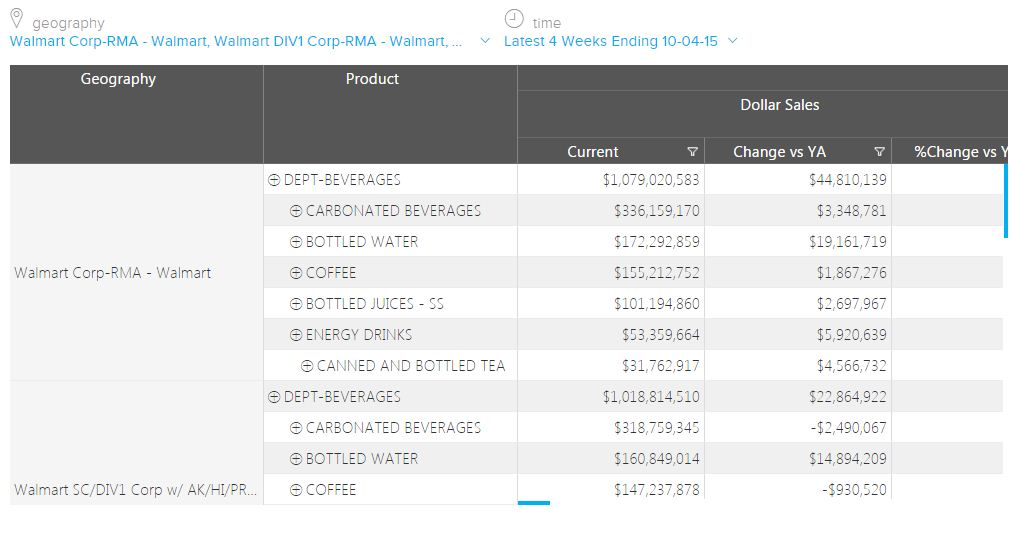Viewport: 1036px width, 541px height.
Task: Select the Product column header
Action: (372, 80)
